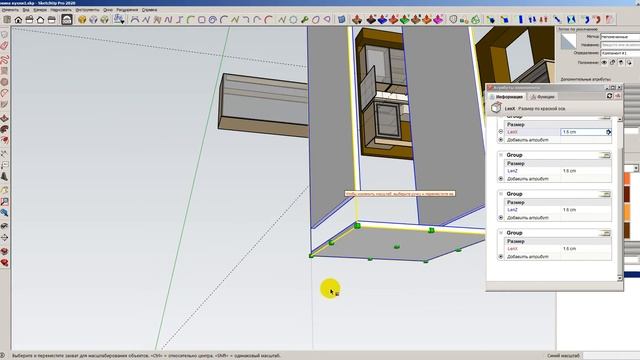The image size is (640, 360).
Task: Toggle the receive shadows icon in entity info
Action: [621, 62]
